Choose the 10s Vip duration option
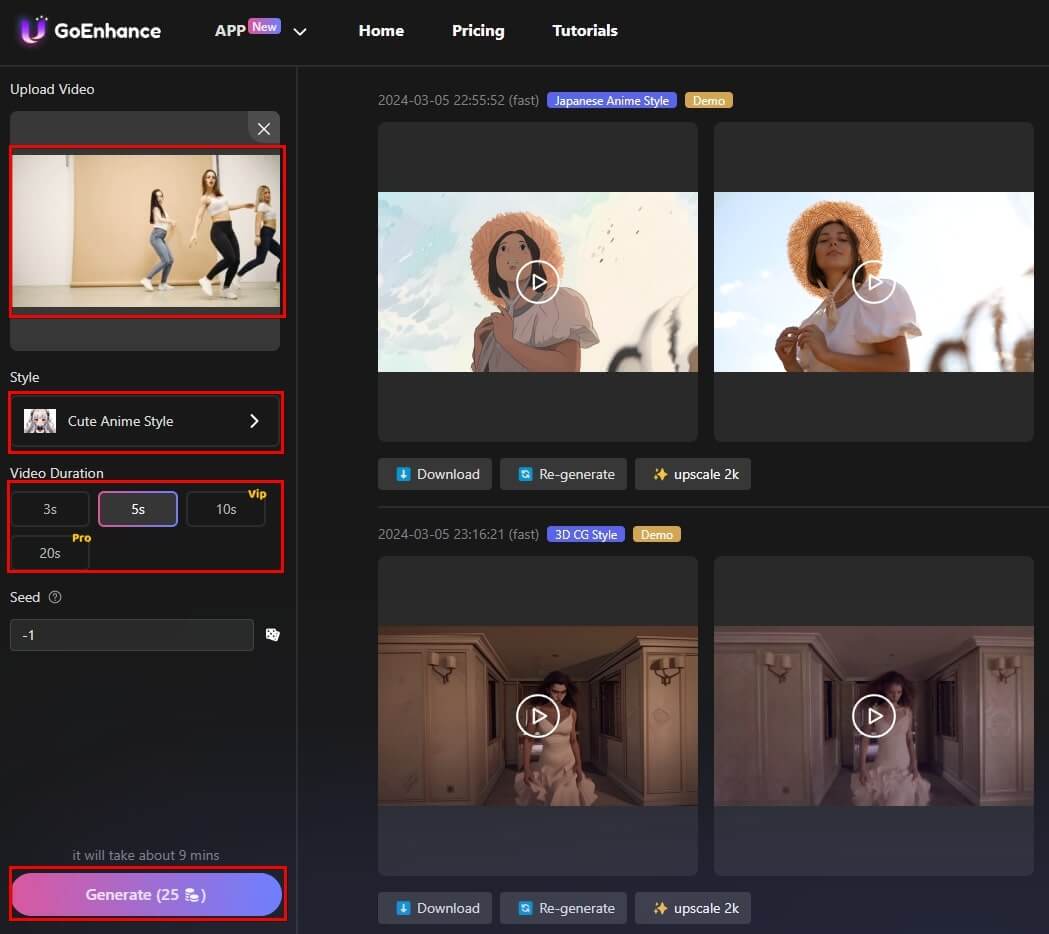The width and height of the screenshot is (1049, 934). point(226,509)
